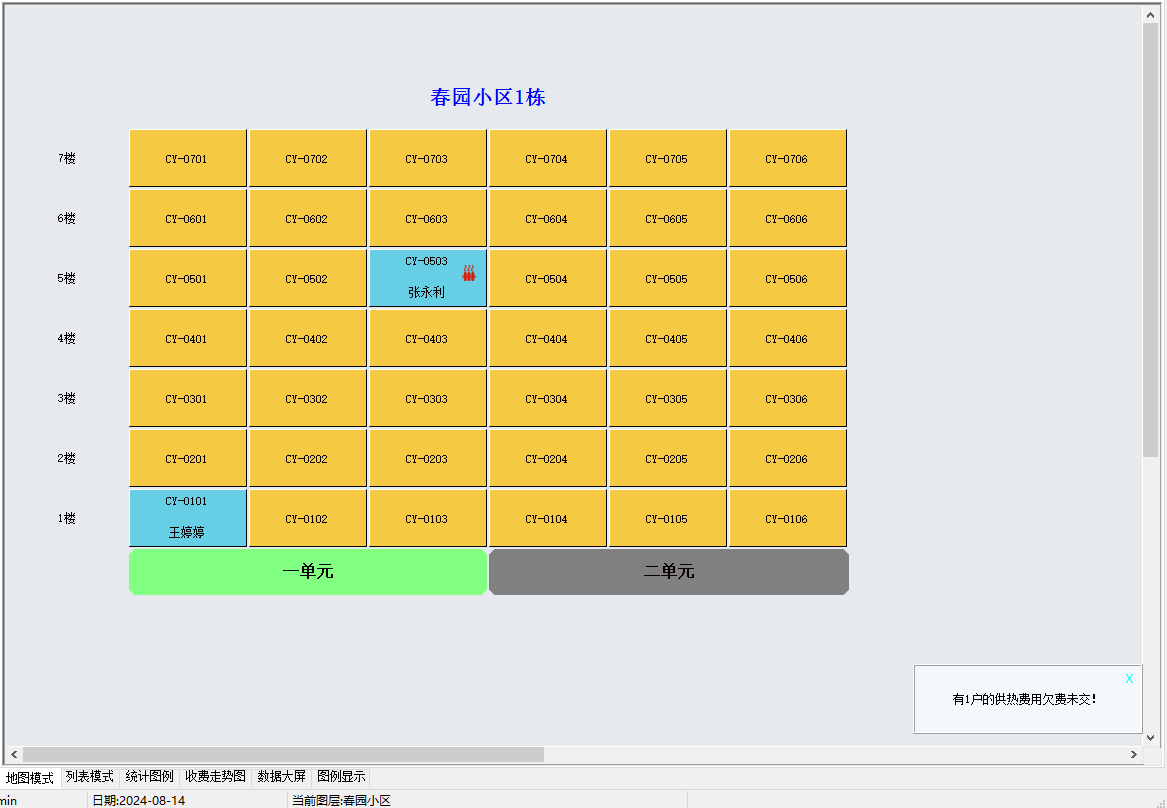Screen dimensions: 1167x808
Task: Select room CY-0202
Action: (x=307, y=458)
